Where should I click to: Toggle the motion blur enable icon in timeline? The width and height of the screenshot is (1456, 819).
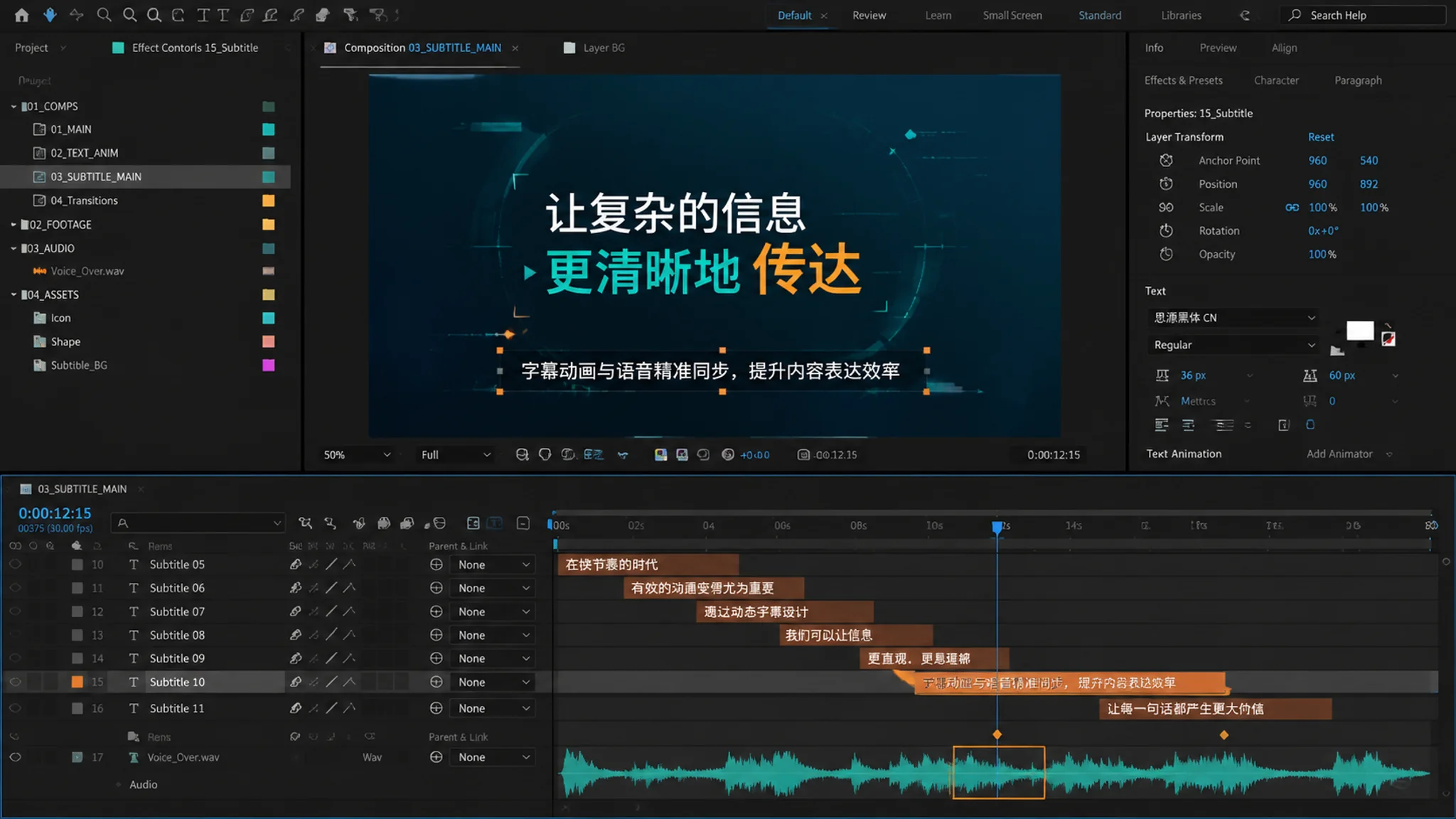pyautogui.click(x=407, y=523)
